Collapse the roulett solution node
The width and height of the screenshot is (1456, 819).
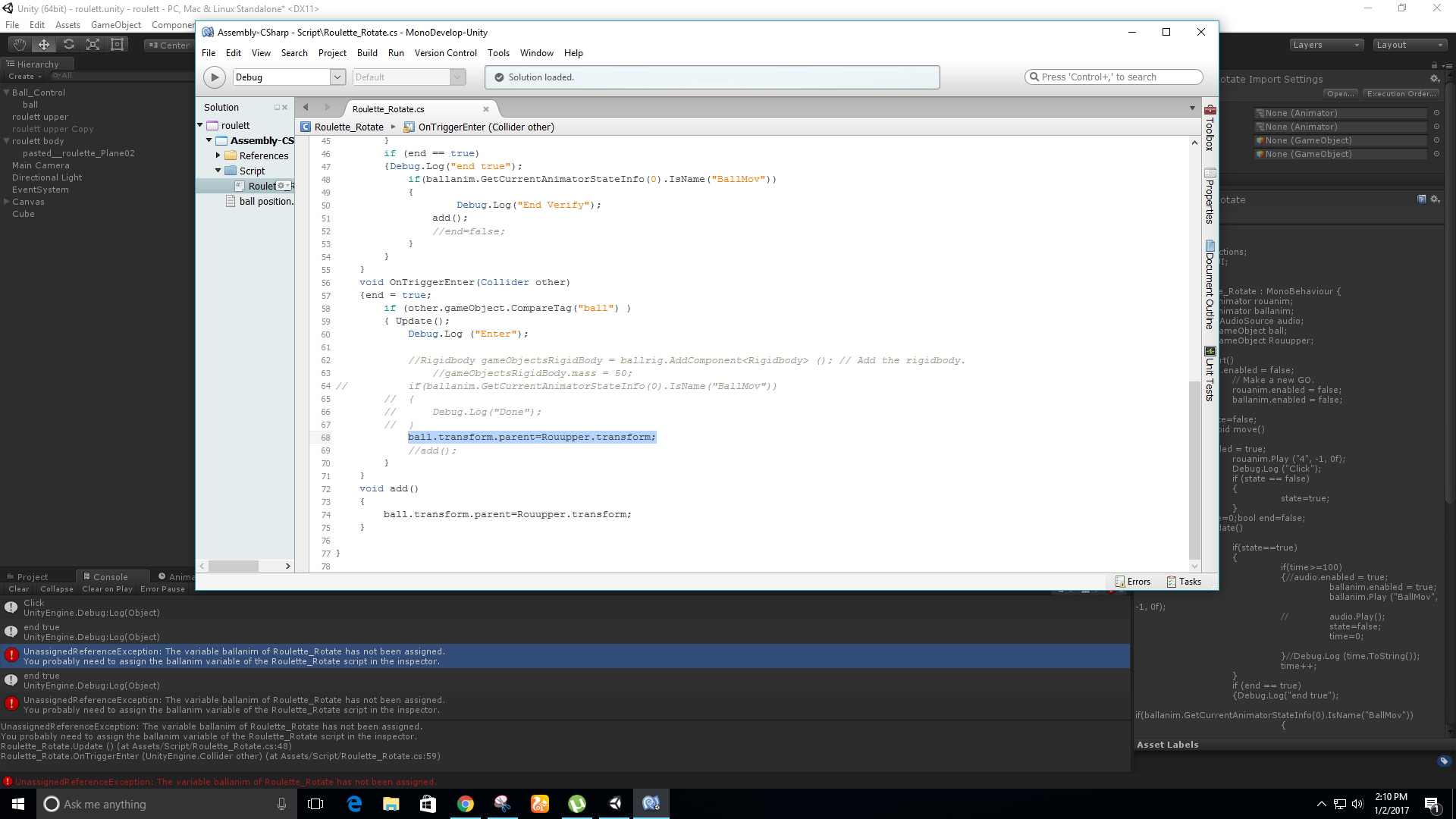[200, 125]
